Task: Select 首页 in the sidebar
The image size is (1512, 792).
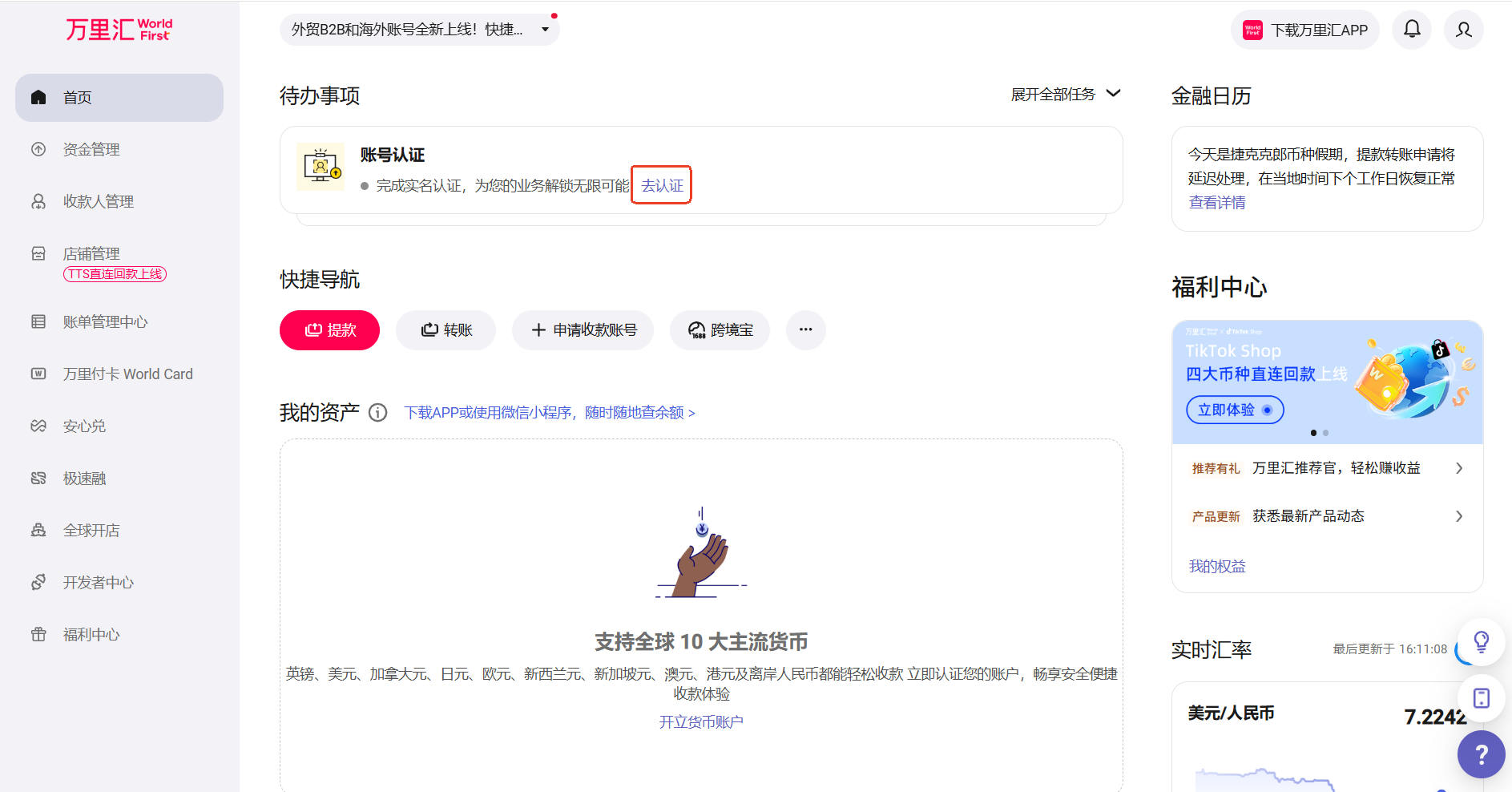Action: [119, 98]
